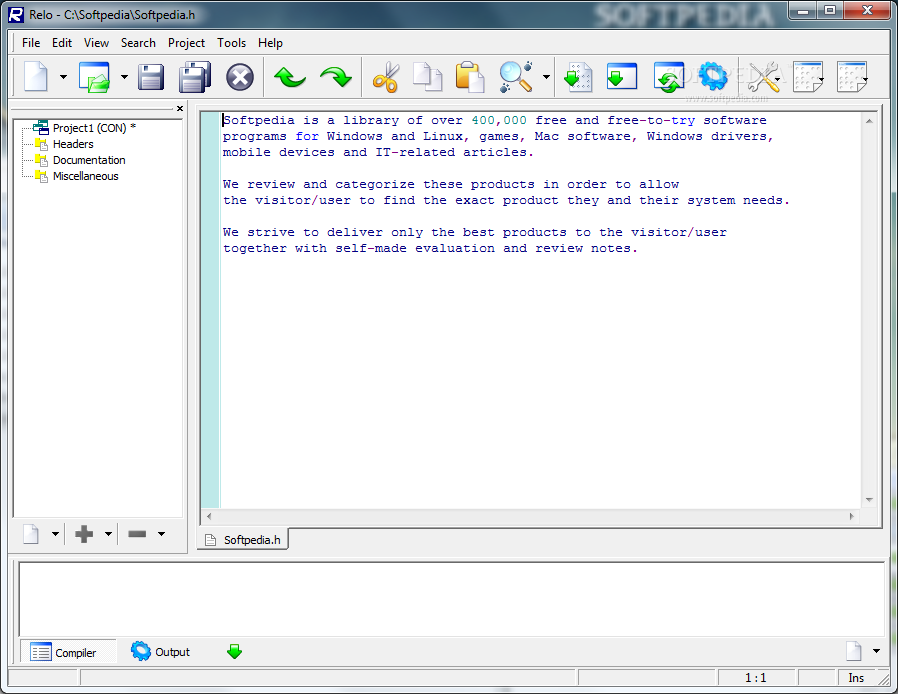Image resolution: width=898 pixels, height=694 pixels.
Task: Click the Redo green arrow
Action: [336, 77]
